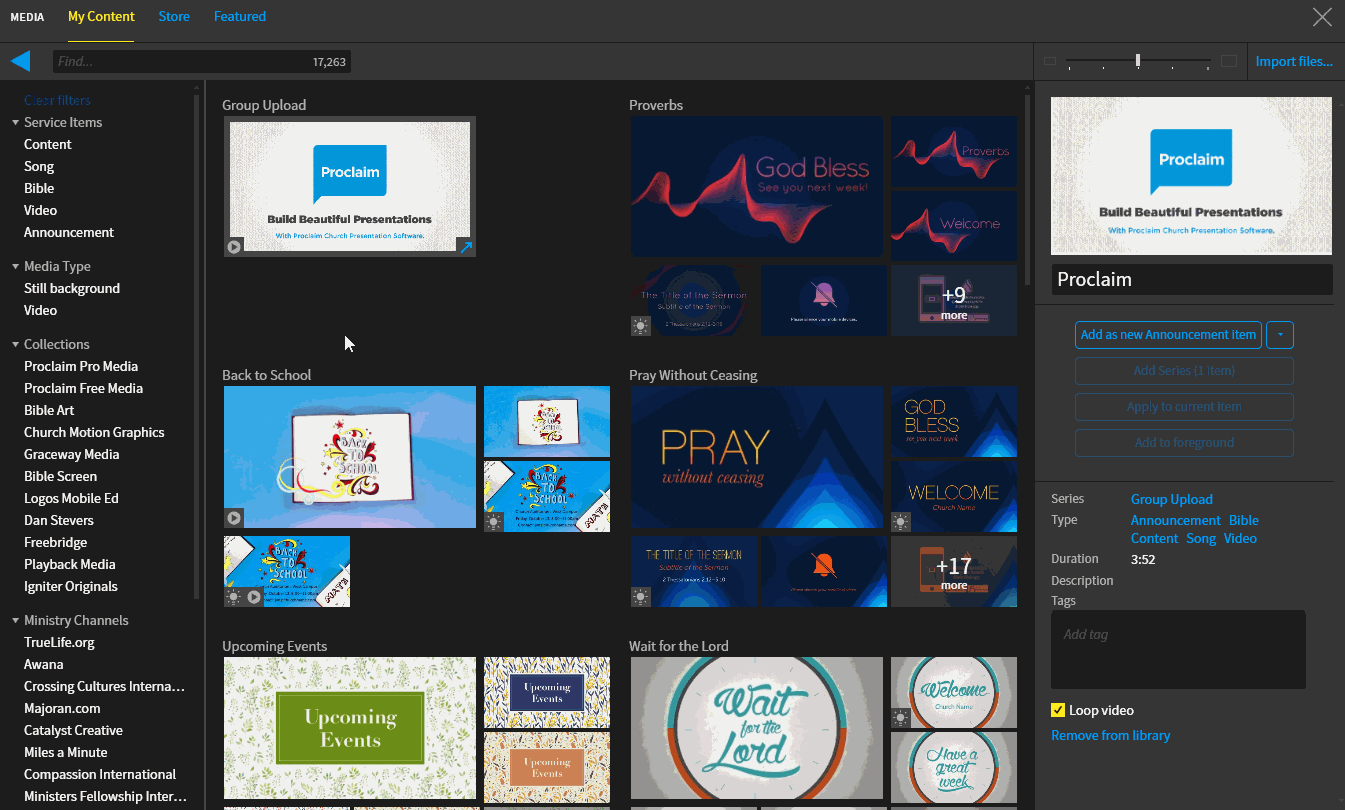Click Remove from library link
This screenshot has width=1345, height=810.
pos(1110,735)
